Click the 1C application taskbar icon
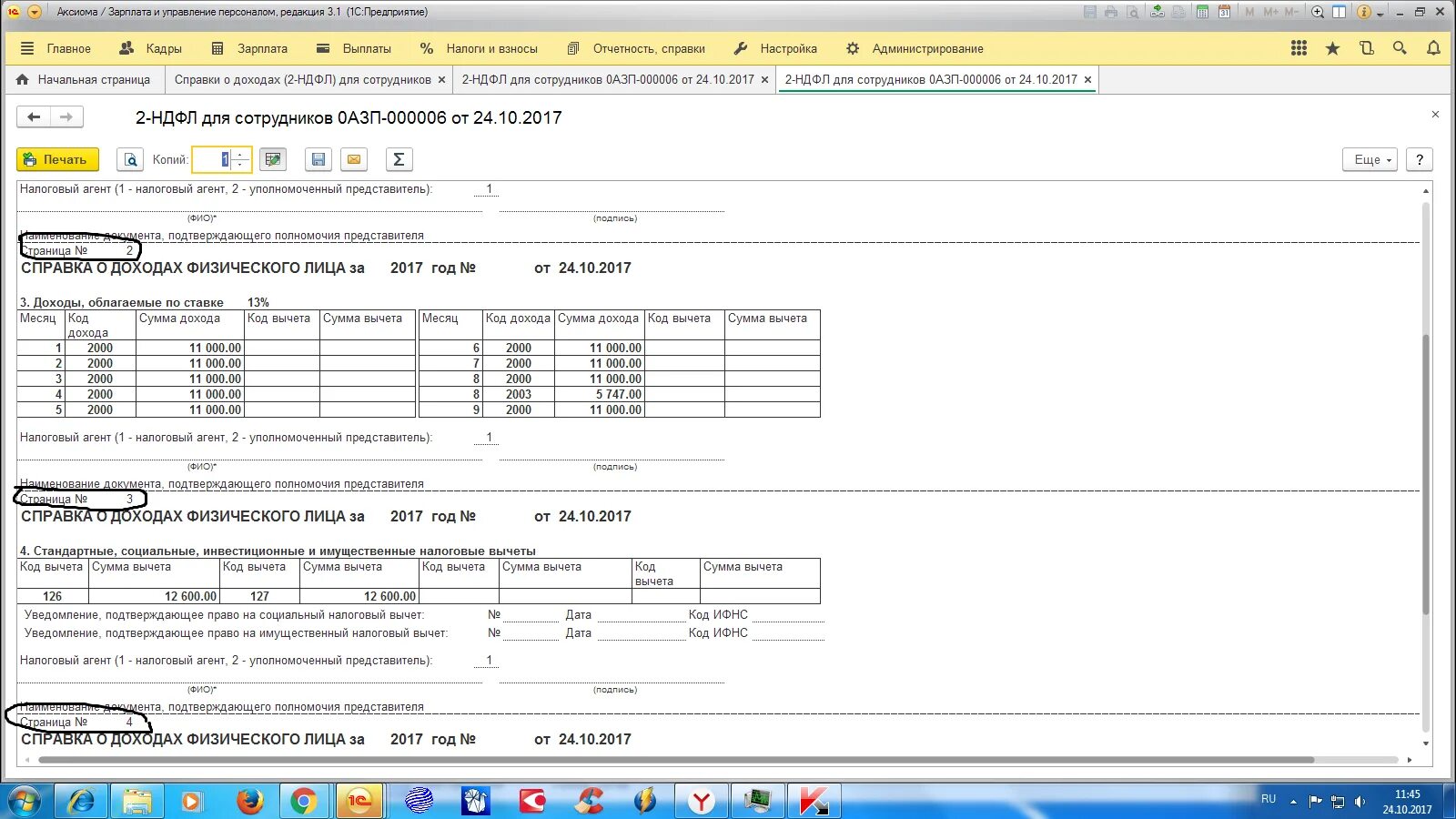Image resolution: width=1456 pixels, height=819 pixels. [359, 801]
